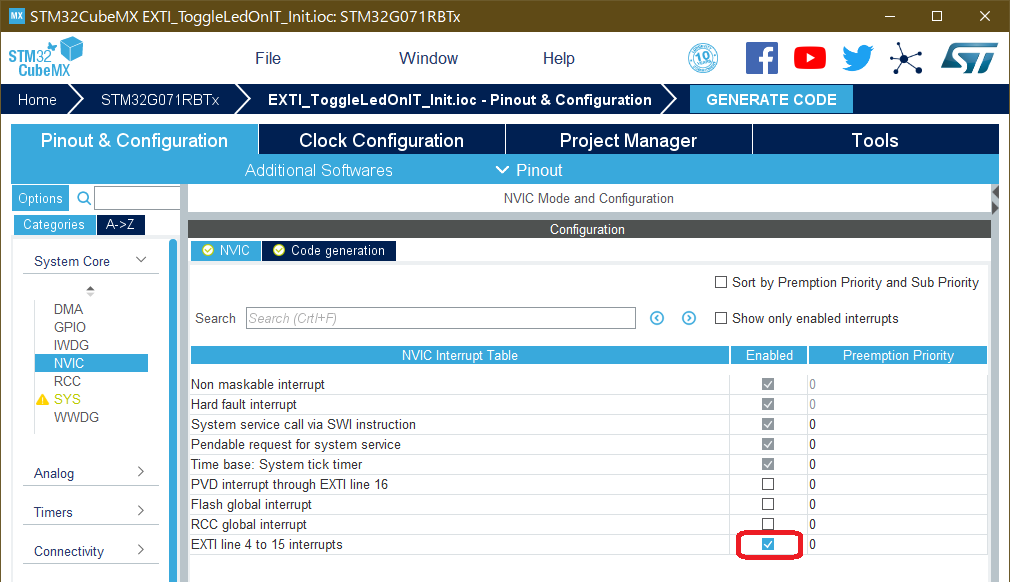This screenshot has height=582, width=1010.
Task: Select the NVIC configuration tab
Action: [225, 250]
